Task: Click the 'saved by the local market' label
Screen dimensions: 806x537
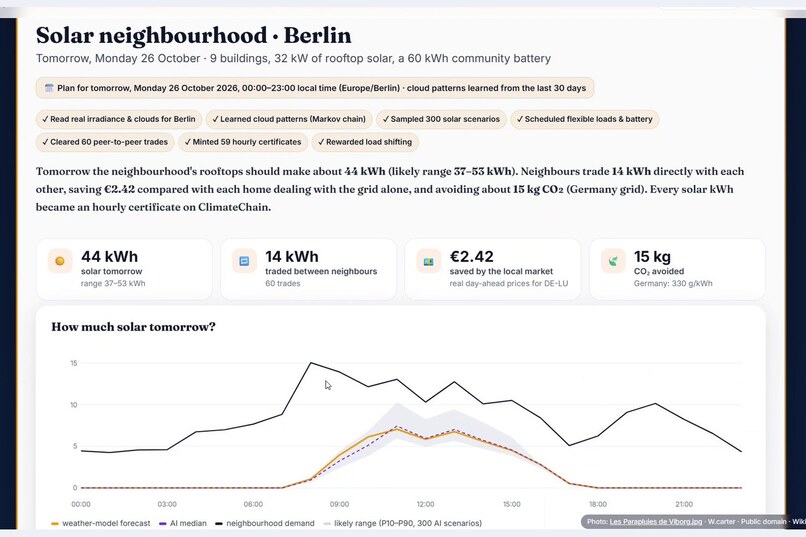Action: click(x=501, y=271)
